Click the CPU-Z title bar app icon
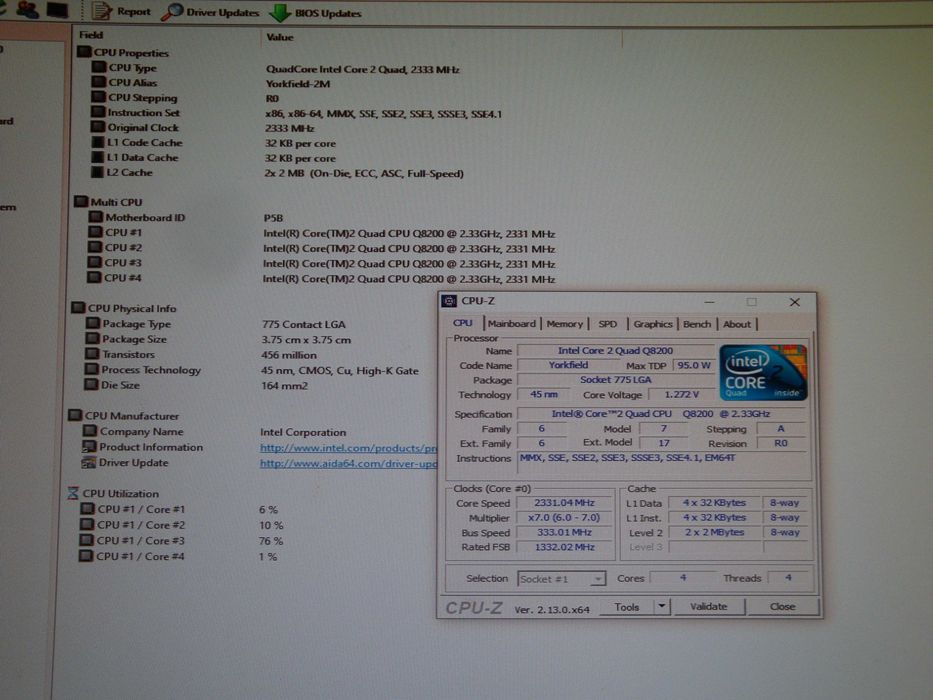Viewport: 933px width, 700px height. (450, 301)
